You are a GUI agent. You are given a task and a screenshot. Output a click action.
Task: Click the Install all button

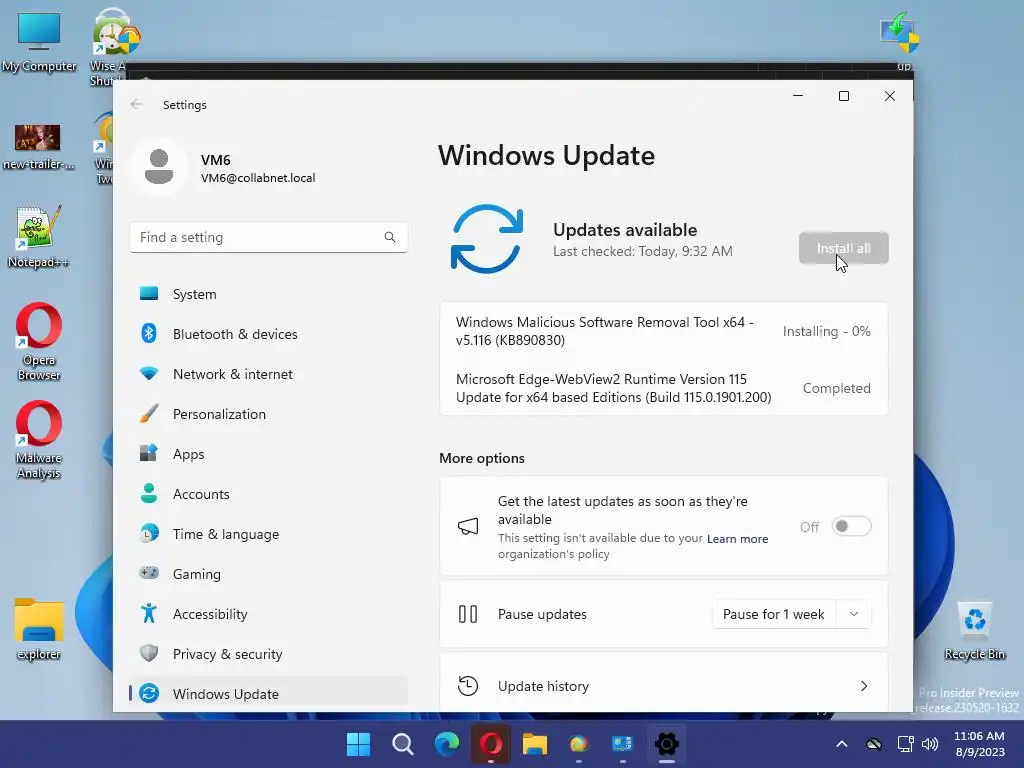tap(843, 248)
